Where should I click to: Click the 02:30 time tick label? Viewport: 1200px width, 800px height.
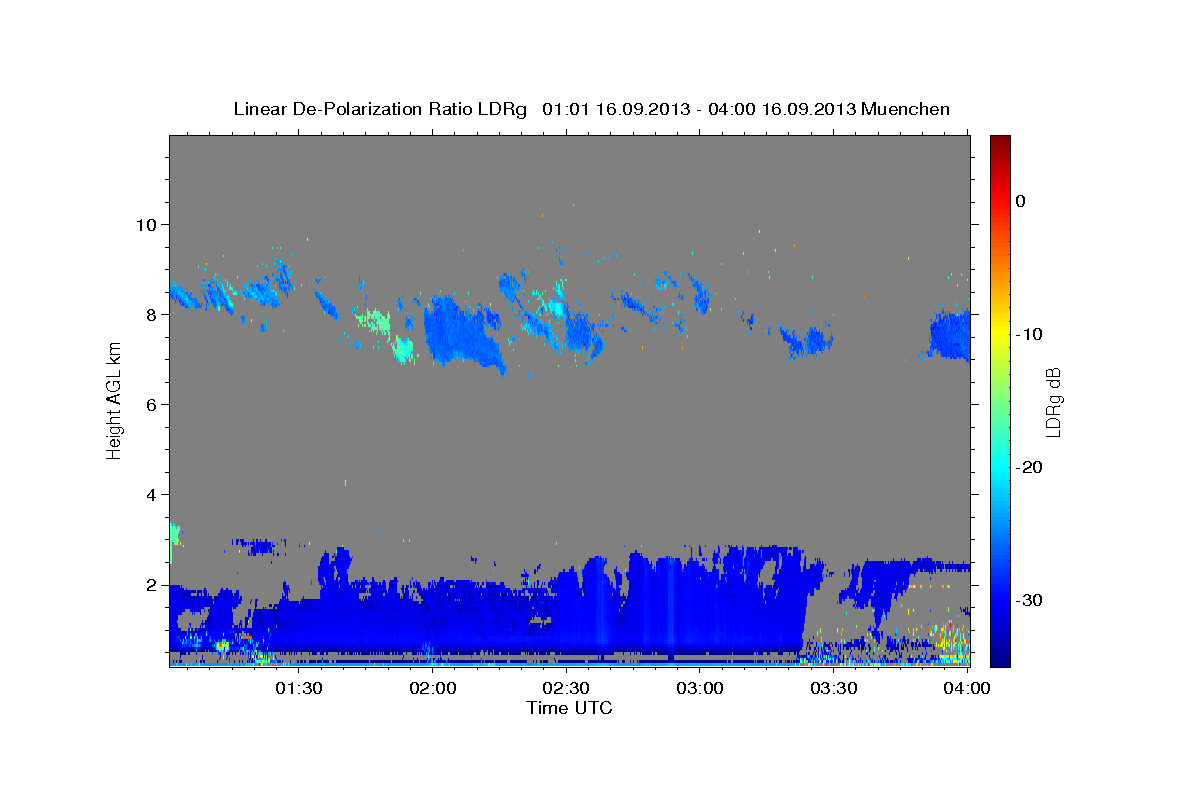566,689
